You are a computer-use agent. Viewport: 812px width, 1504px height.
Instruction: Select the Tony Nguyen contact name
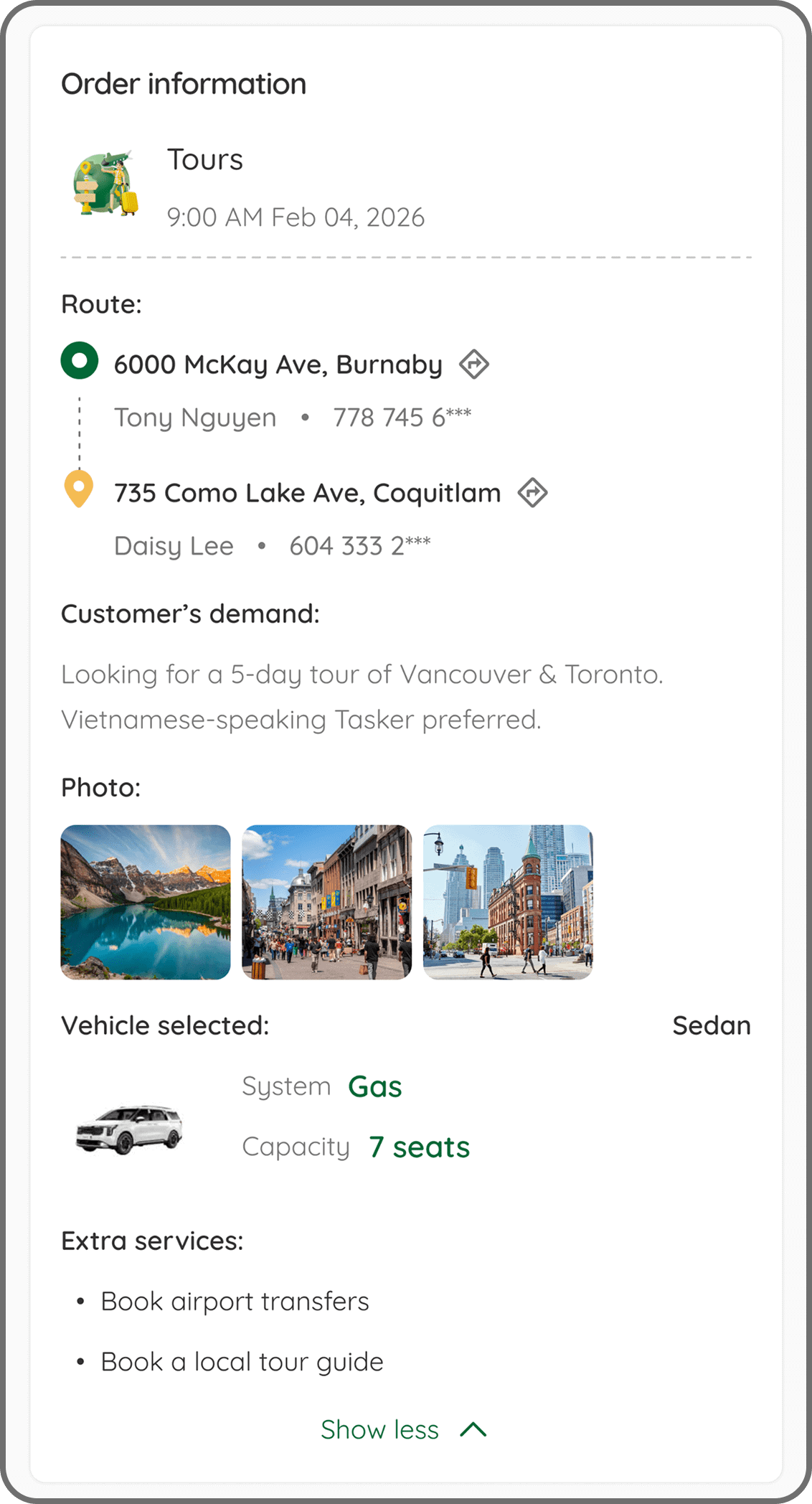point(195,417)
